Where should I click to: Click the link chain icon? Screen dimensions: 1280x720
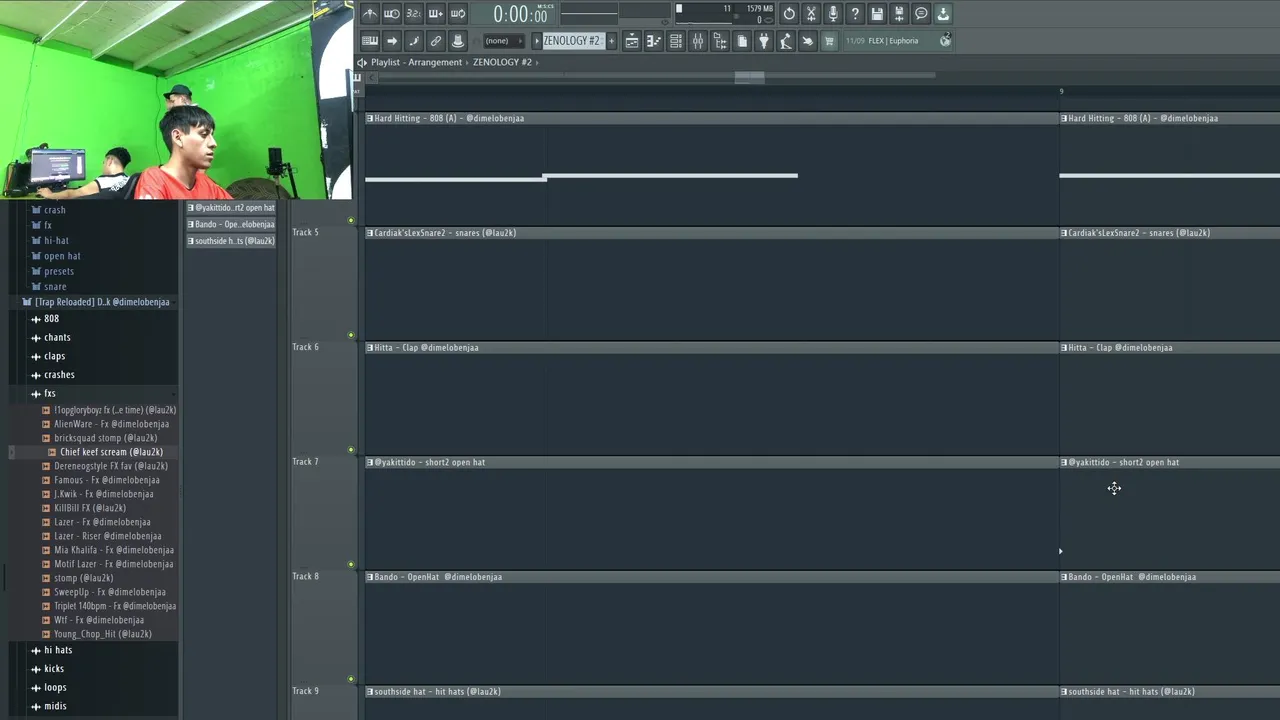click(436, 41)
